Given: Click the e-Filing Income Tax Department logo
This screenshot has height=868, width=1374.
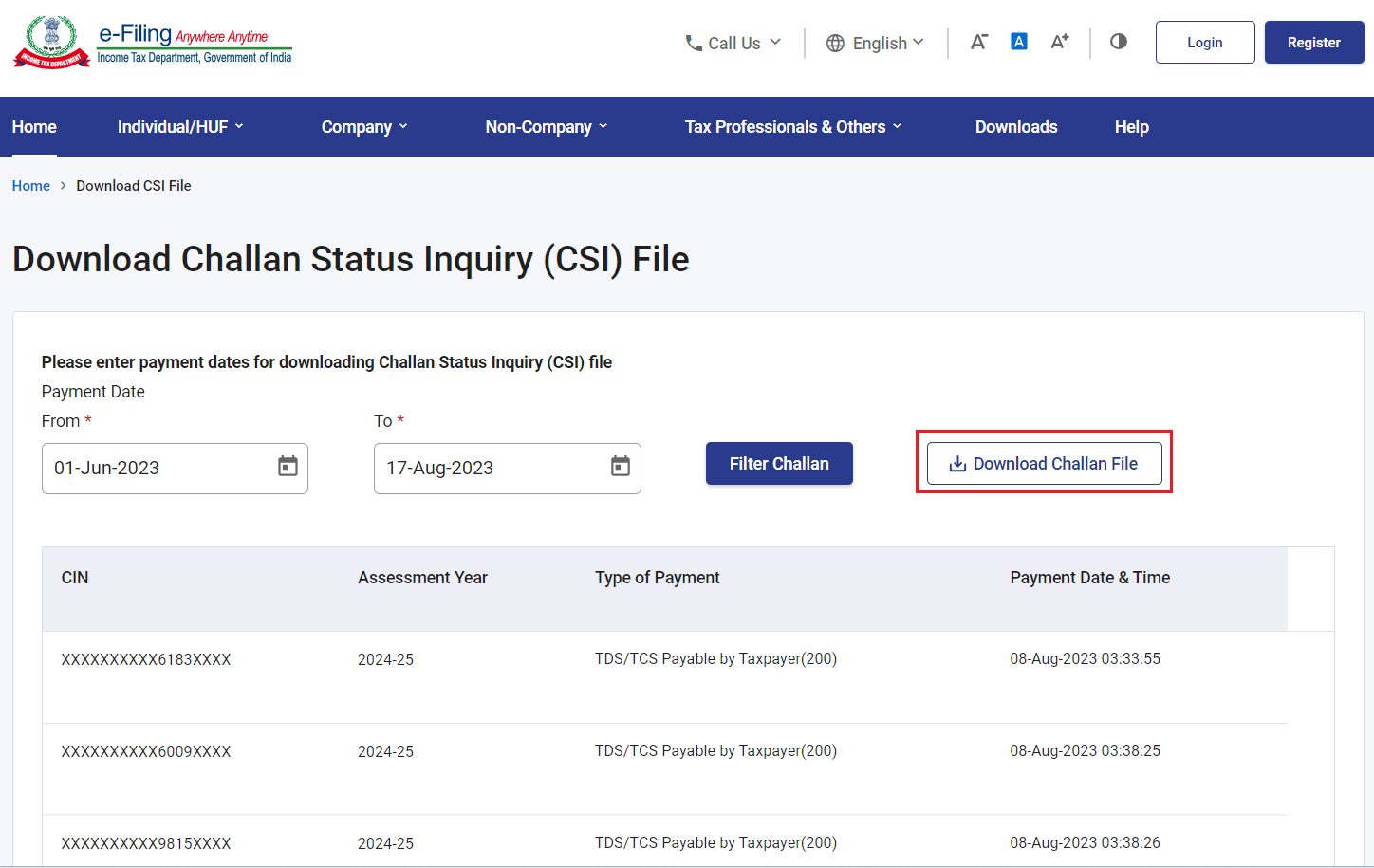Looking at the screenshot, I should 153,43.
